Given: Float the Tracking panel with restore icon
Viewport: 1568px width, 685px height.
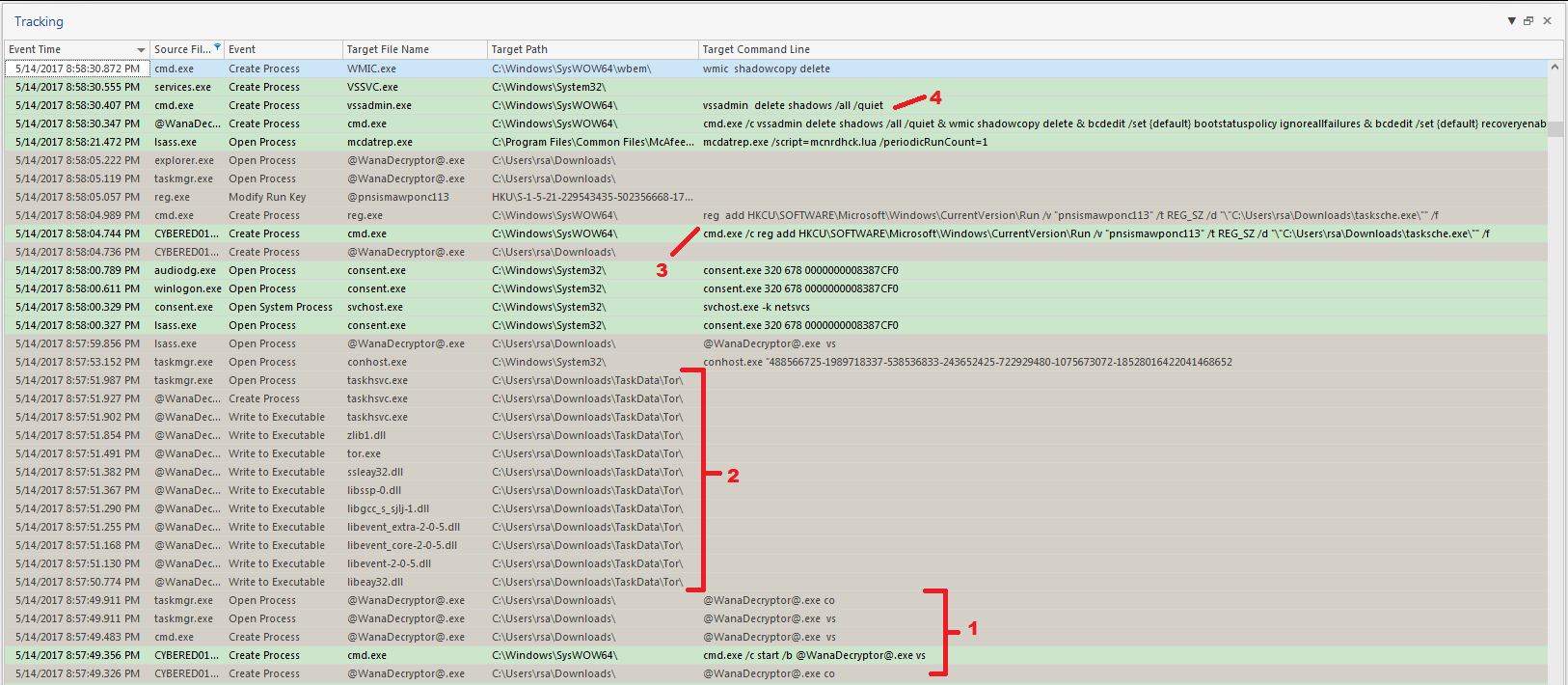Looking at the screenshot, I should click(x=1528, y=21).
